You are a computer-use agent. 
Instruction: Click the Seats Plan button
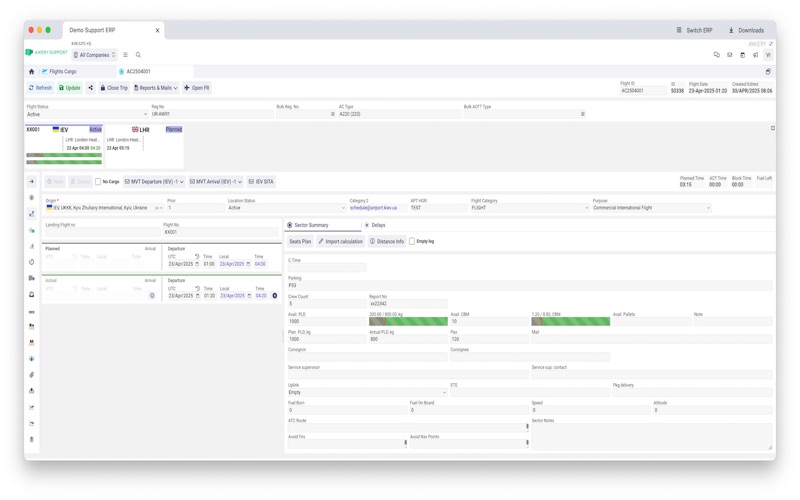point(300,241)
